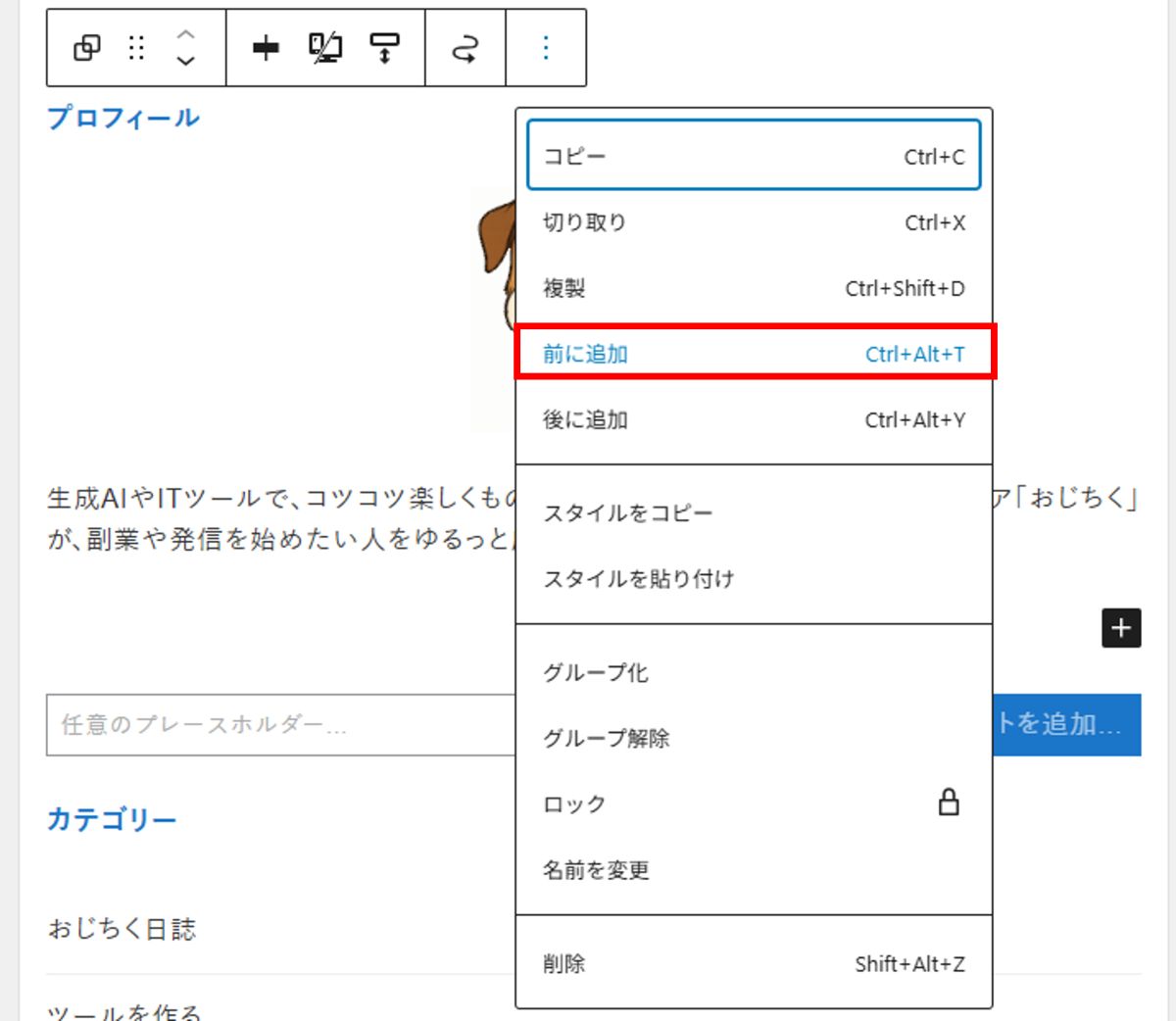Click the block spacing icon in toolbar
This screenshot has height=1021, width=1176.
coord(384,48)
